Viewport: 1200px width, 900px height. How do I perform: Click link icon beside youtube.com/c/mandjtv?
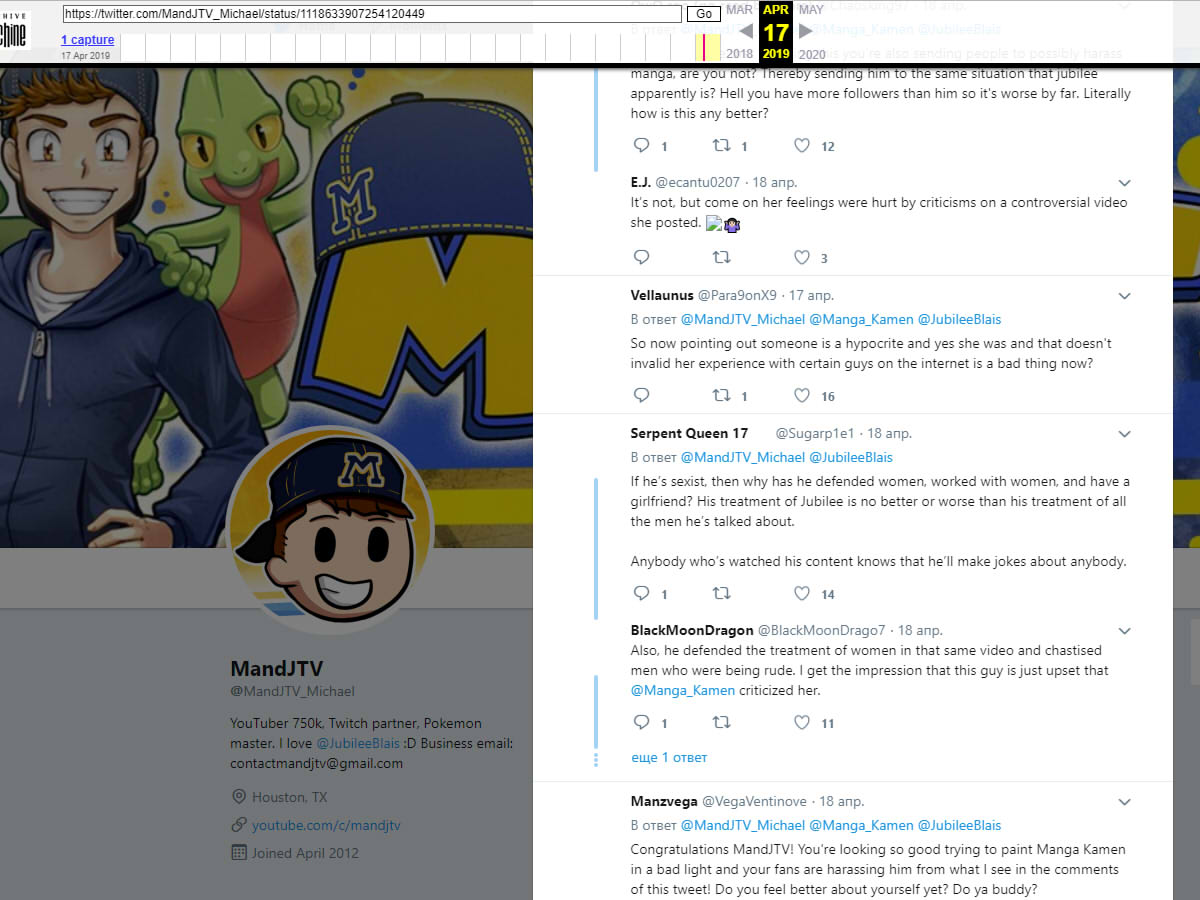238,825
